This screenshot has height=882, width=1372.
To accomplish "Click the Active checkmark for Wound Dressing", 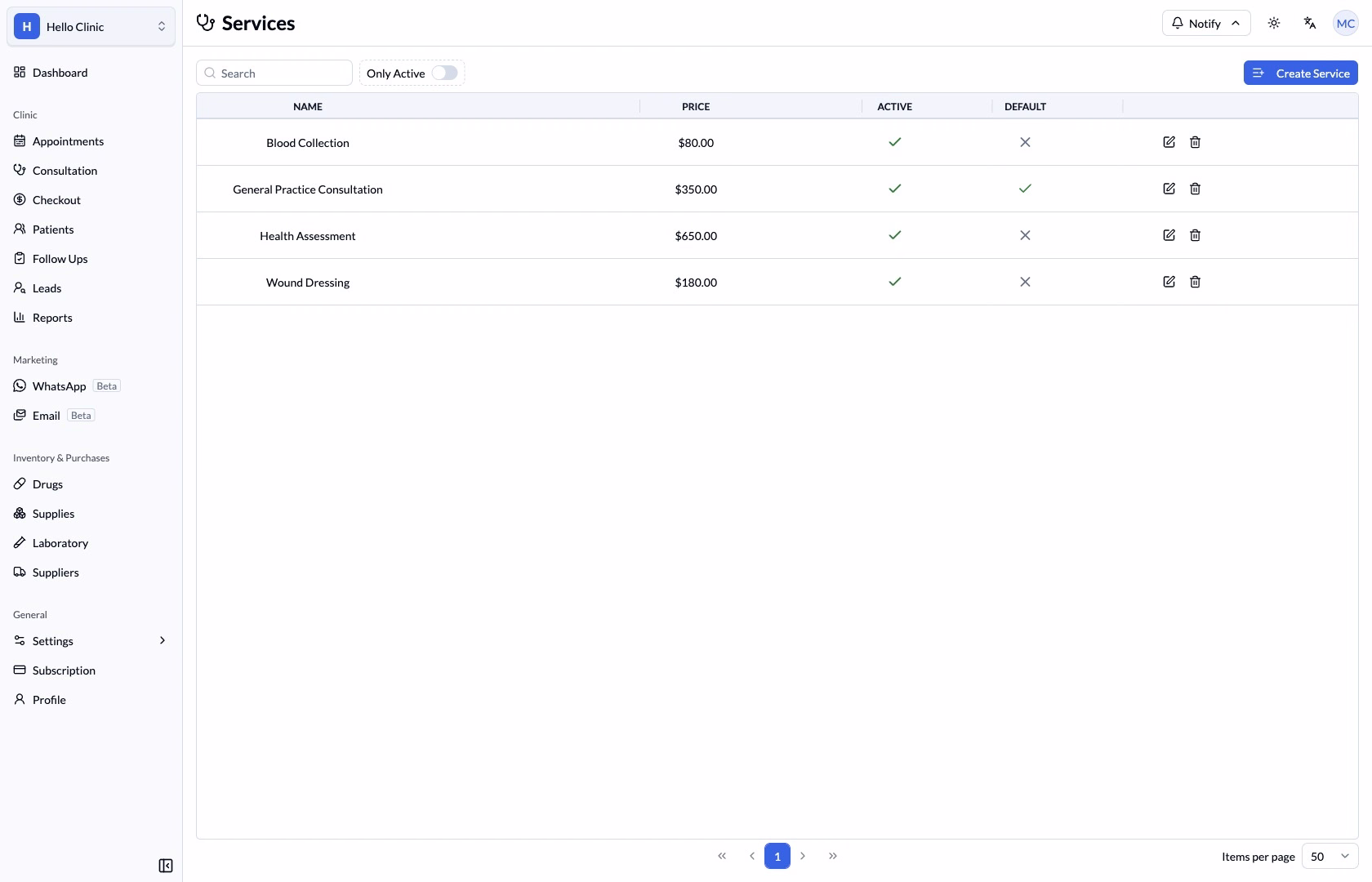I will (x=895, y=282).
